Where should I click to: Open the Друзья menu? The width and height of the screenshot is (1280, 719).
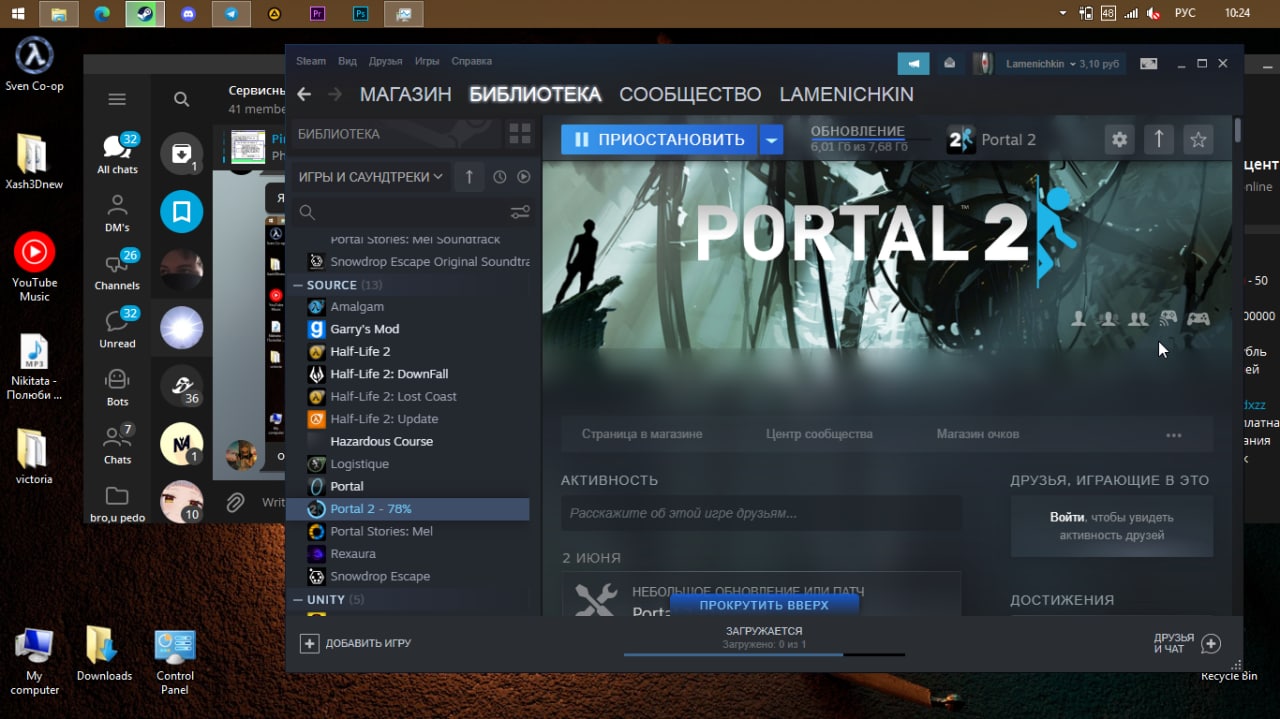click(385, 61)
